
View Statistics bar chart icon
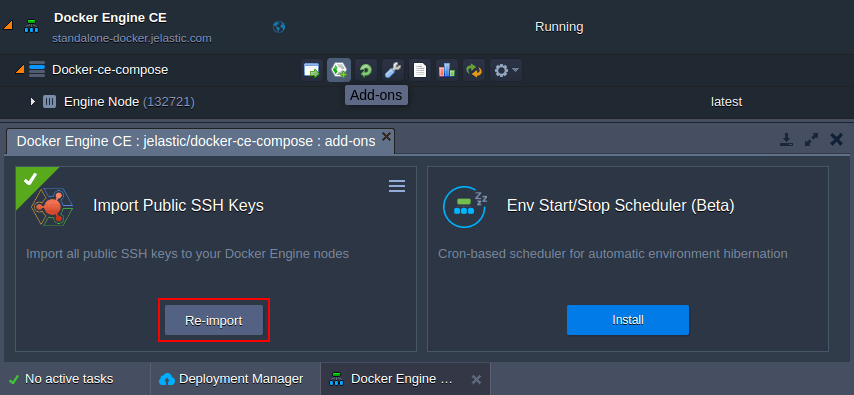pyautogui.click(x=447, y=70)
